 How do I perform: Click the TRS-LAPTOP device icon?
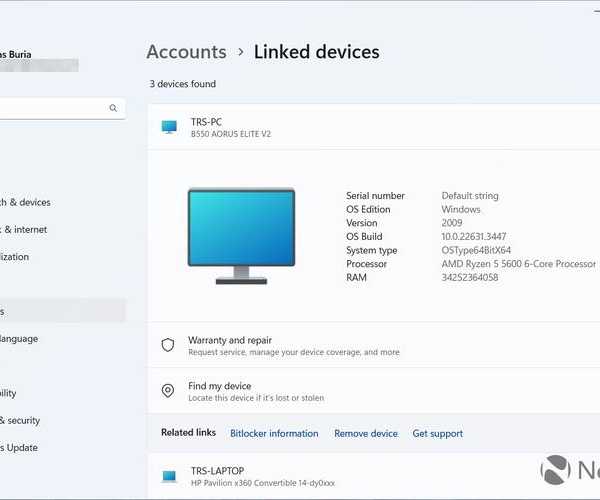point(169,476)
